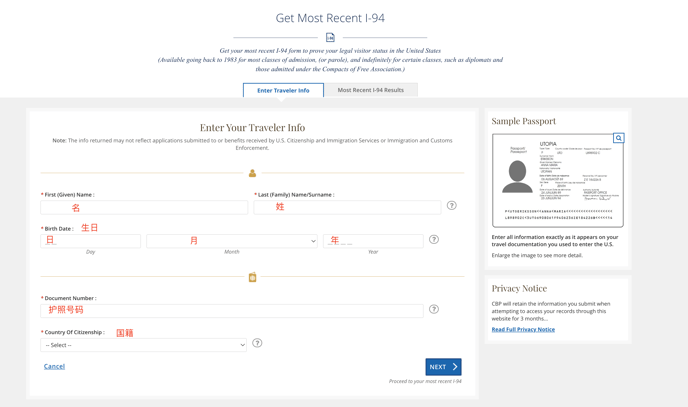Click the sample passport image thumbnail

(558, 181)
